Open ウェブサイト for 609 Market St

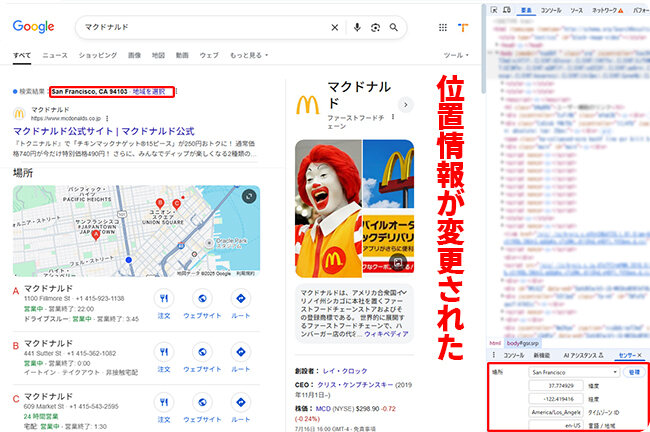click(202, 402)
